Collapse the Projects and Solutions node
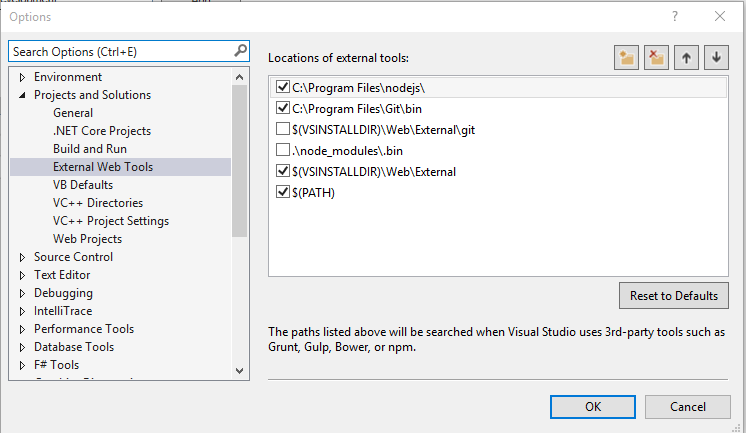Screen dimensions: 746x433 point(23,96)
